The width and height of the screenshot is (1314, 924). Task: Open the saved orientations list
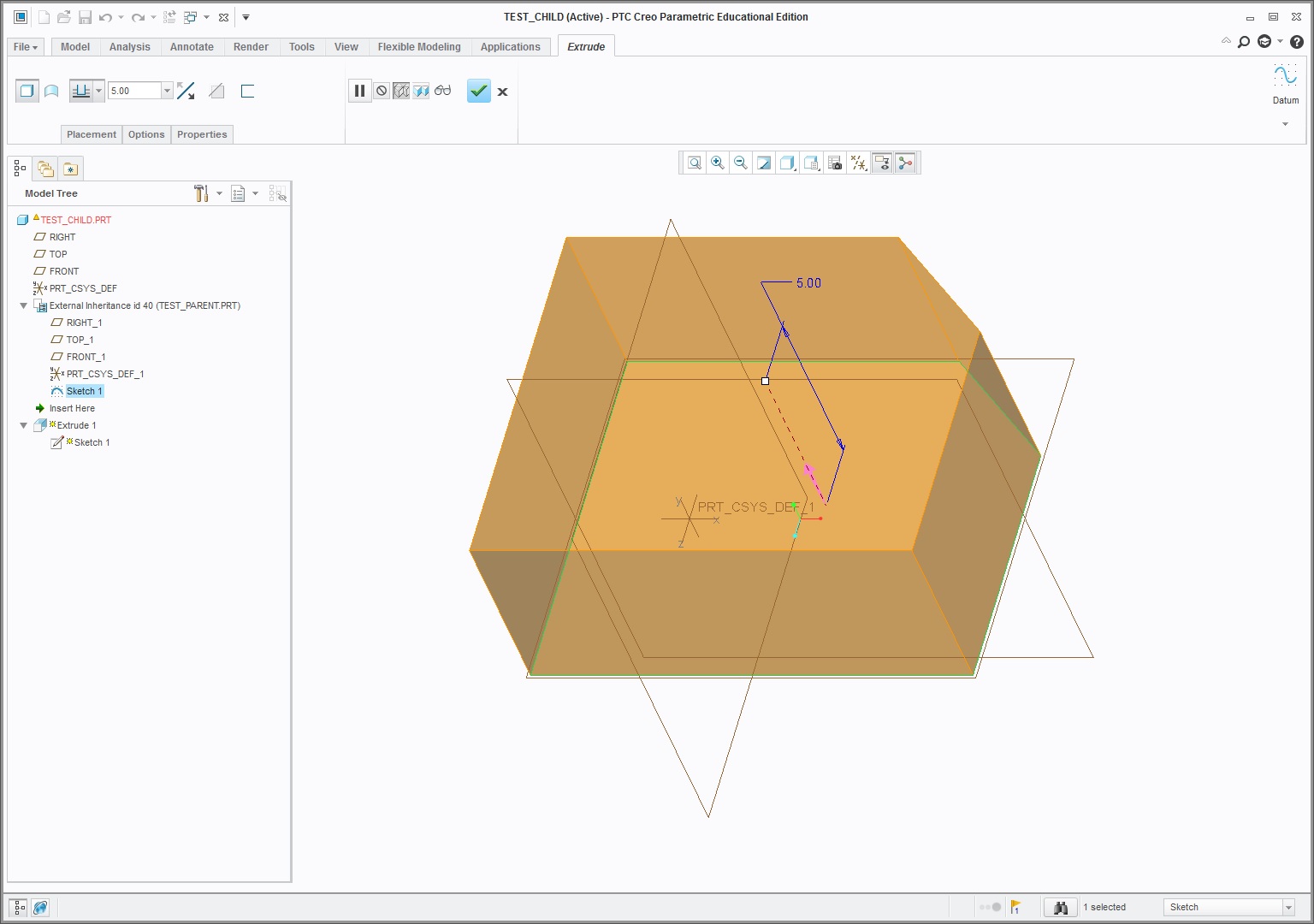point(812,163)
